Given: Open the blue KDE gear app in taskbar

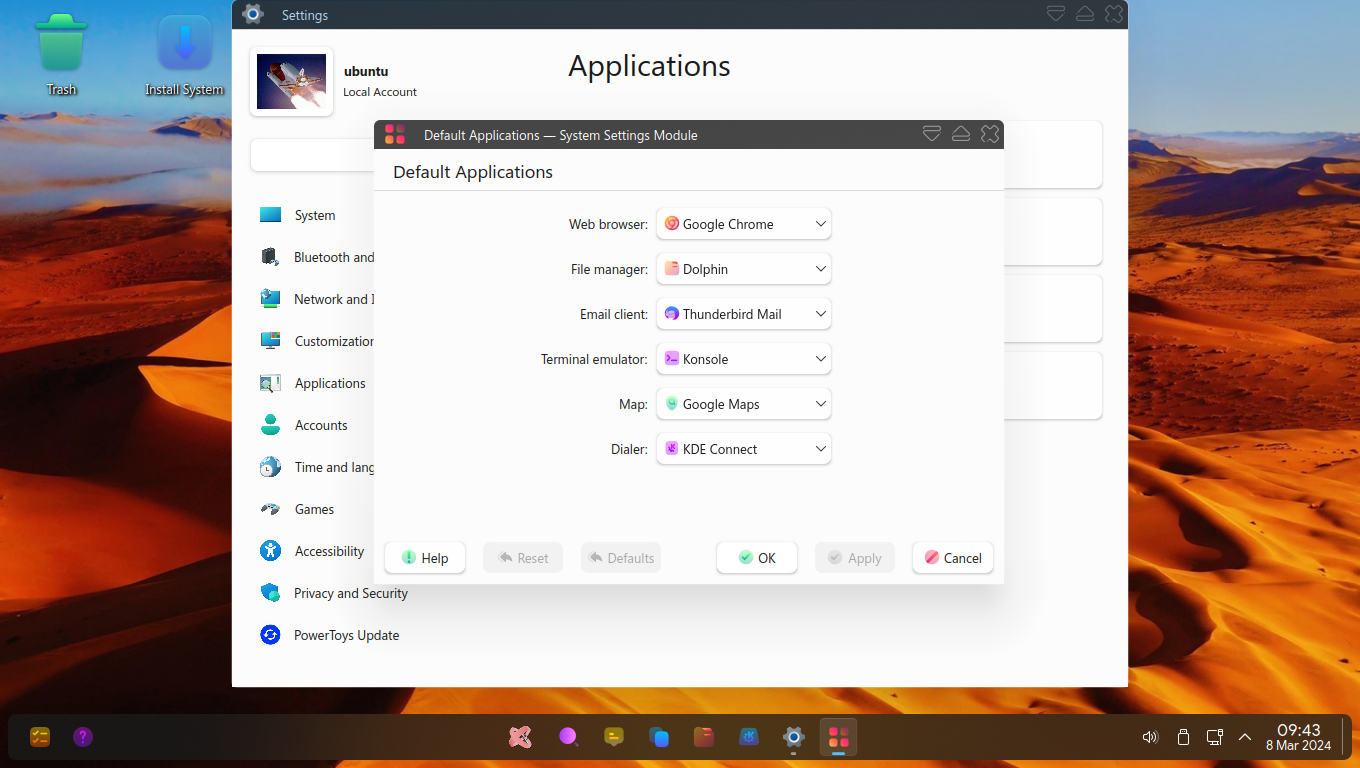Looking at the screenshot, I should point(748,737).
